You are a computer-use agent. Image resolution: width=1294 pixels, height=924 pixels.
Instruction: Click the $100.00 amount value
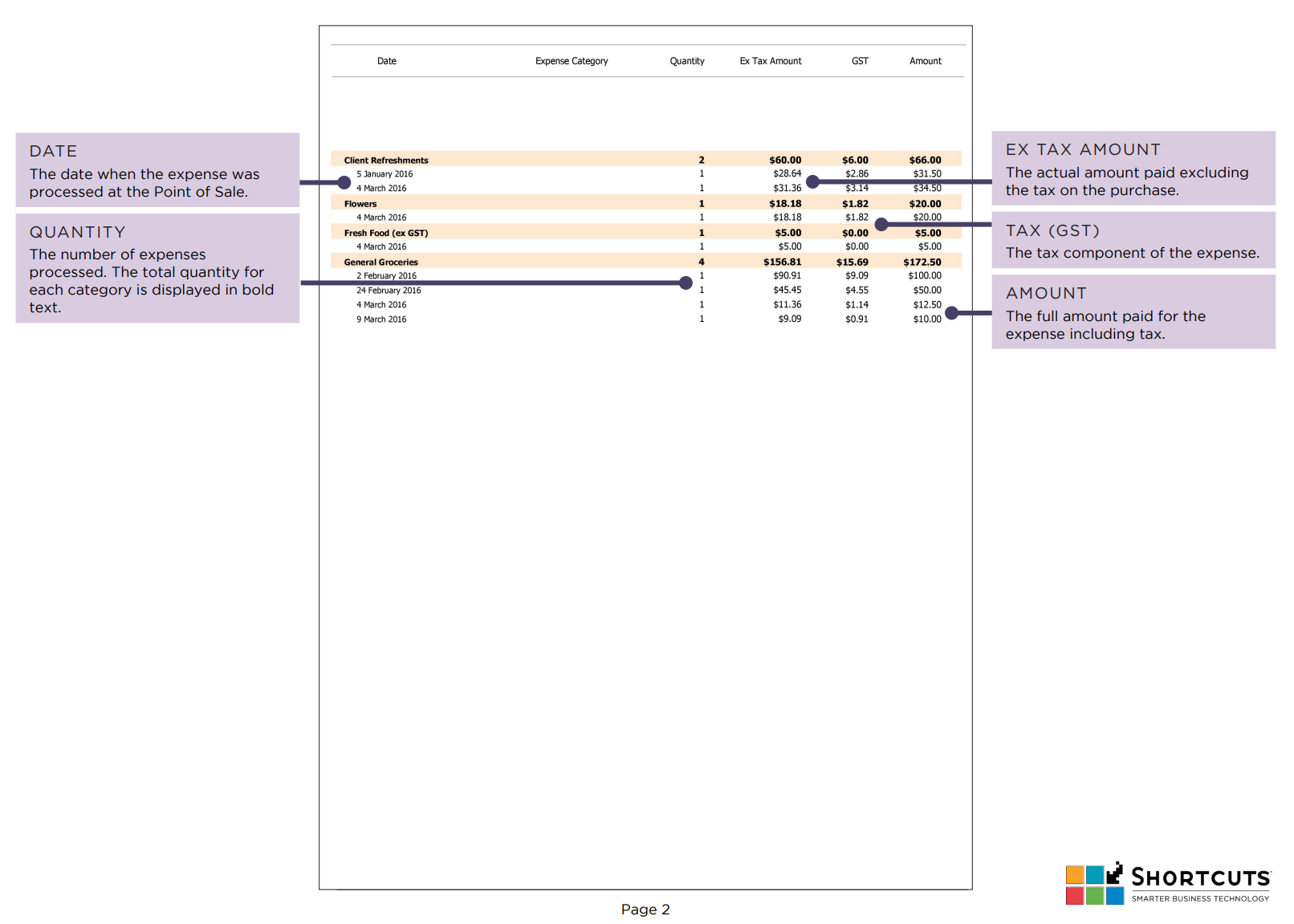click(925, 275)
